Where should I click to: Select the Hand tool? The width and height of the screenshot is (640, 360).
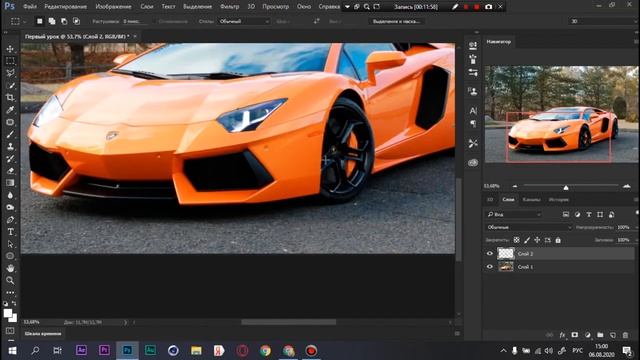pyautogui.click(x=10, y=268)
